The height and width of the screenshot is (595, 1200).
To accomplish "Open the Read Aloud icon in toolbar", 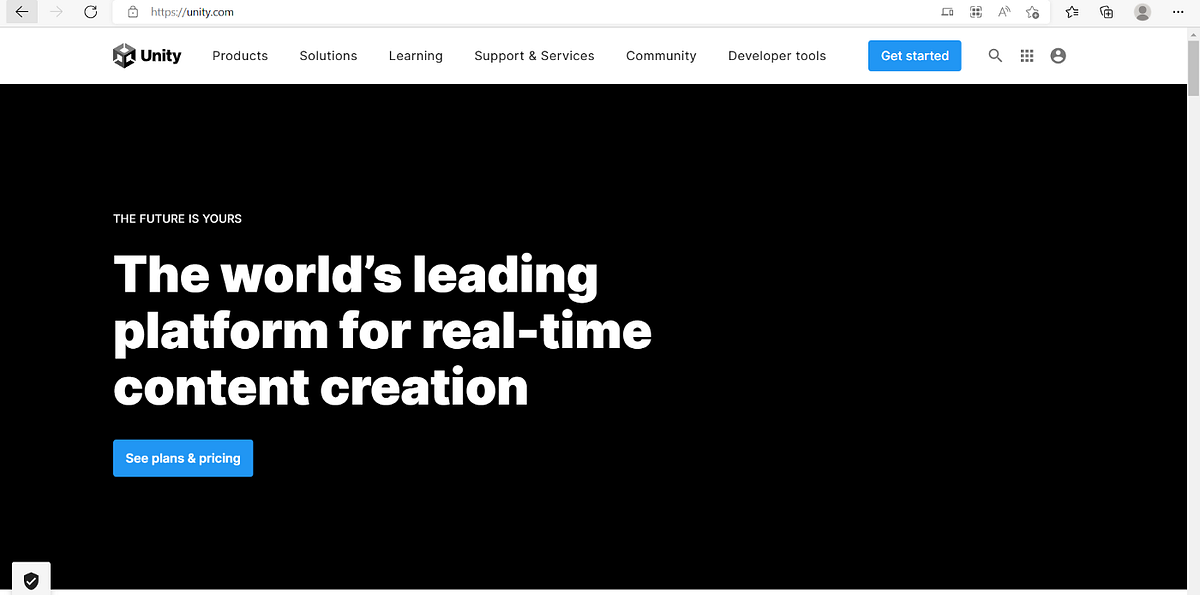I will tap(1003, 12).
